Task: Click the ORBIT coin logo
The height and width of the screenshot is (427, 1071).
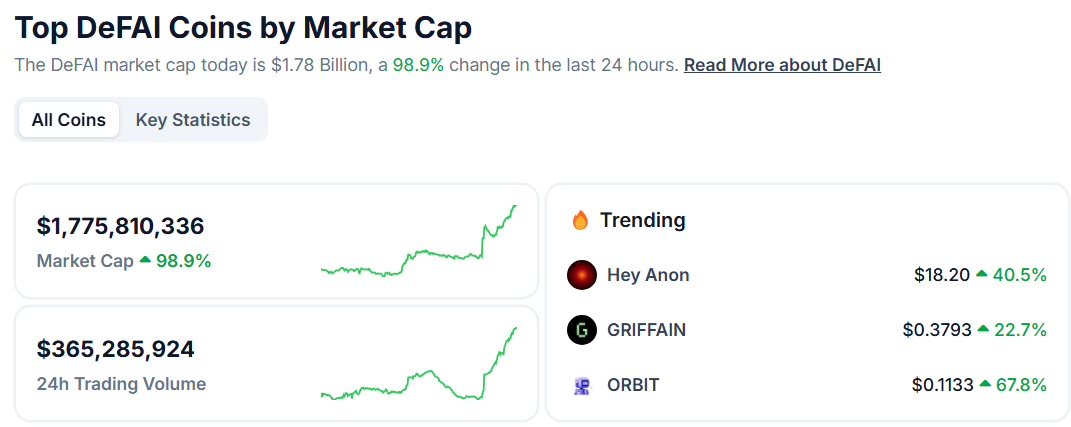Action: 582,385
